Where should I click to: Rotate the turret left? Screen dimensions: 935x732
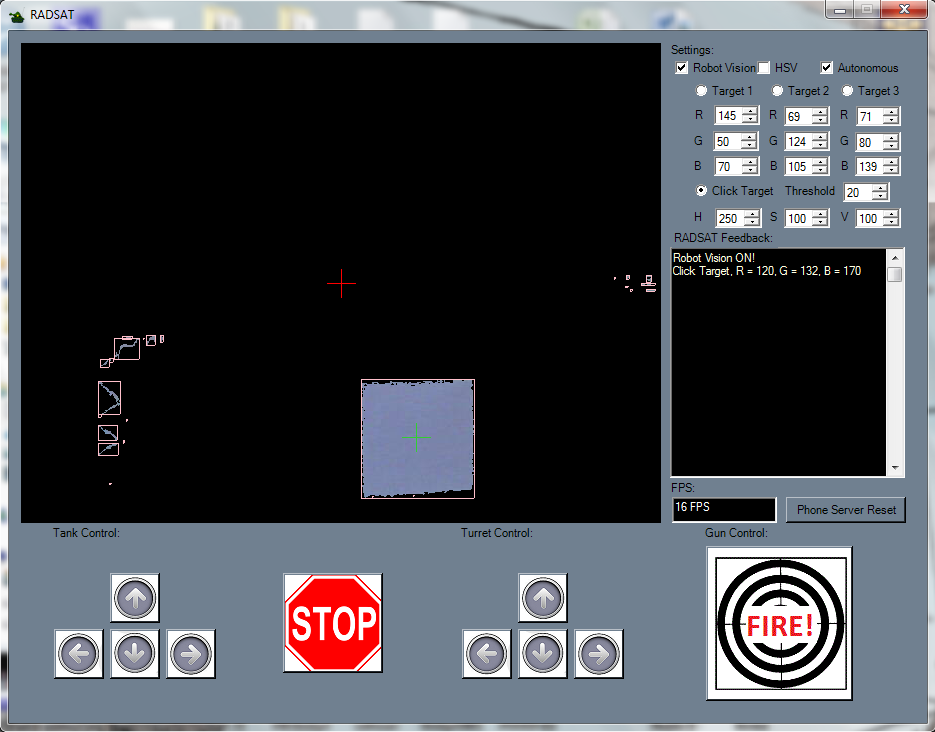(487, 654)
